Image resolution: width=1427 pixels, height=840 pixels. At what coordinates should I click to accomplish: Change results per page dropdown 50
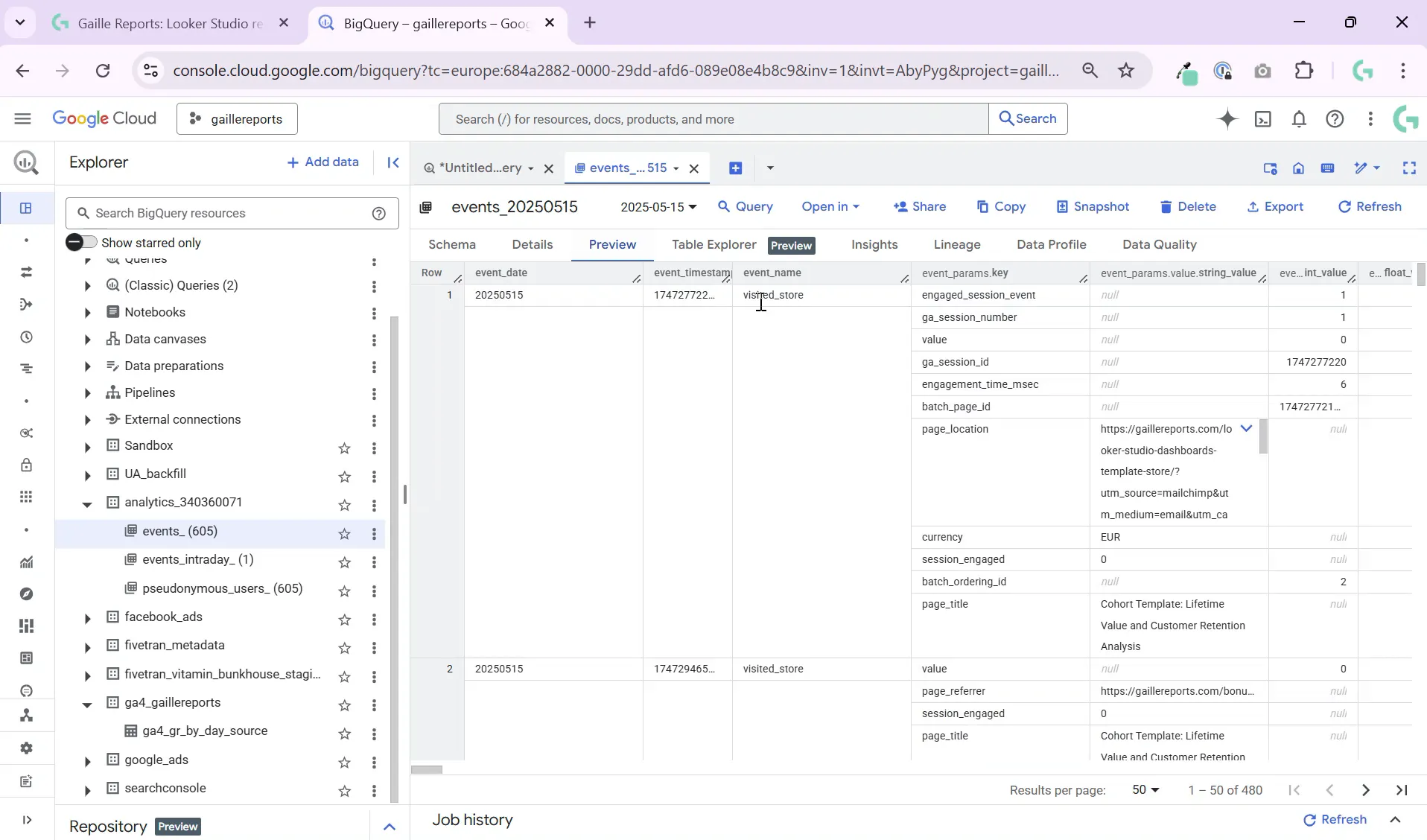[x=1145, y=790]
